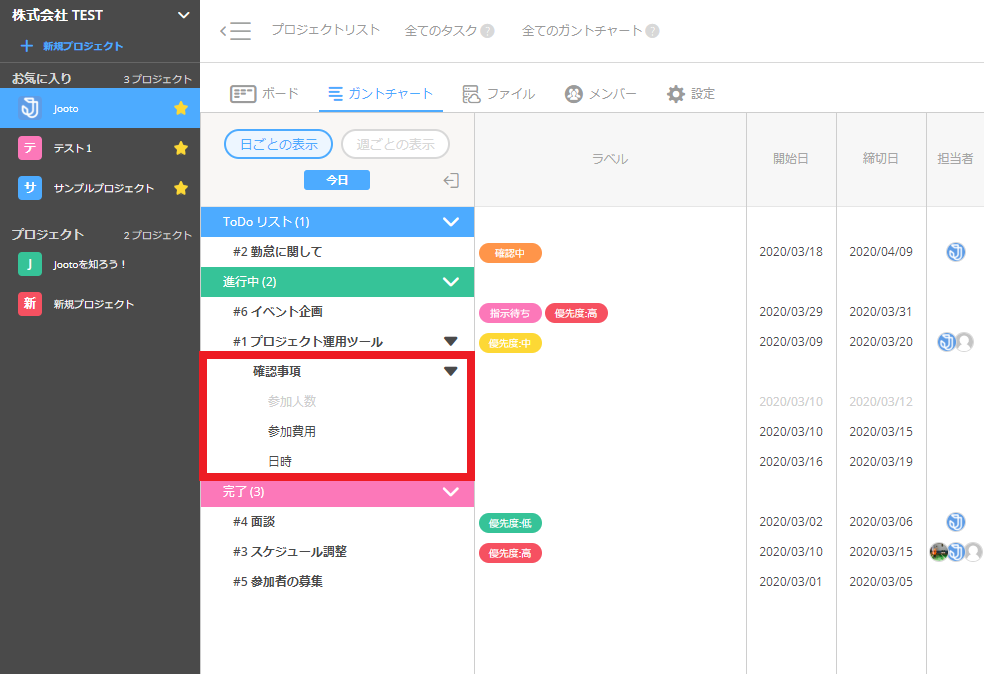Switch to 週ごとの表示 weekly view
984x674 pixels.
coord(395,144)
